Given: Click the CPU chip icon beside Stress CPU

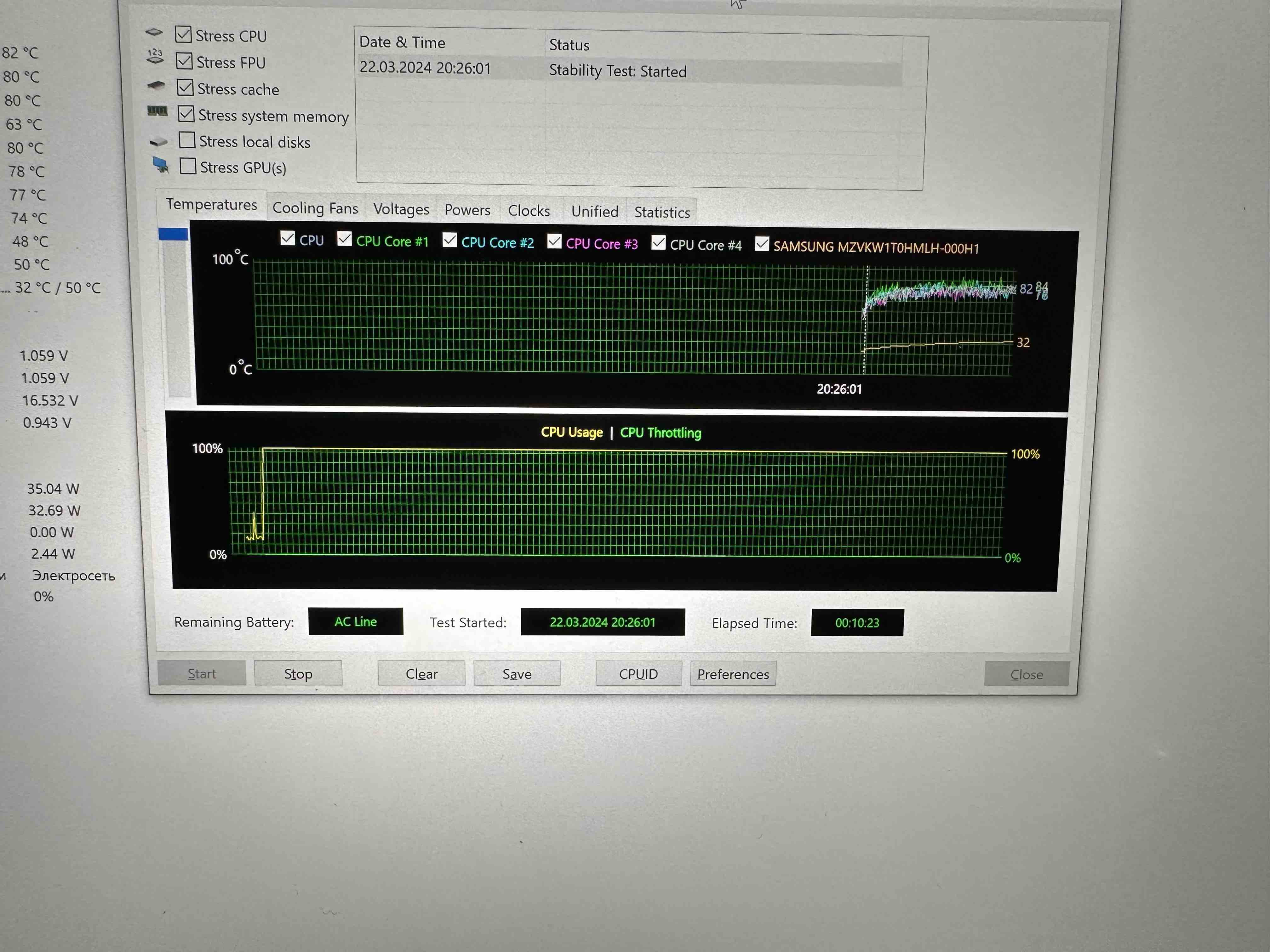Looking at the screenshot, I should point(154,32).
